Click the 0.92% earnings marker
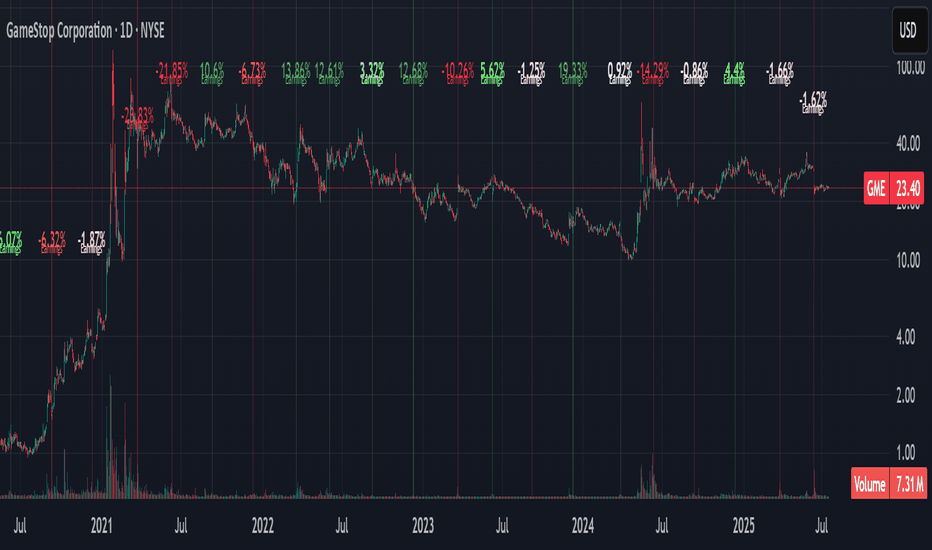Viewport: 932px width, 550px height. (620, 73)
